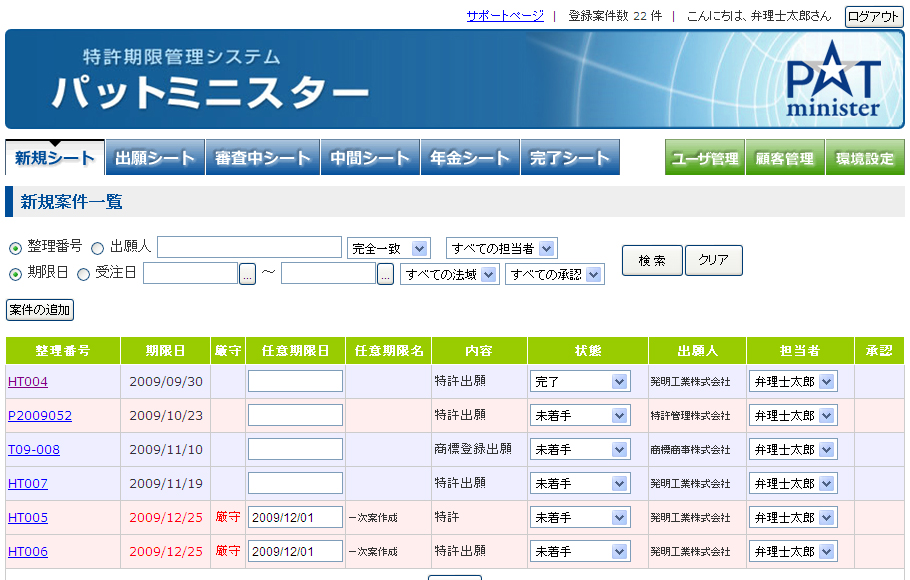Click the 案件の追加 button
Image resolution: width=910 pixels, height=580 pixels.
coord(40,309)
